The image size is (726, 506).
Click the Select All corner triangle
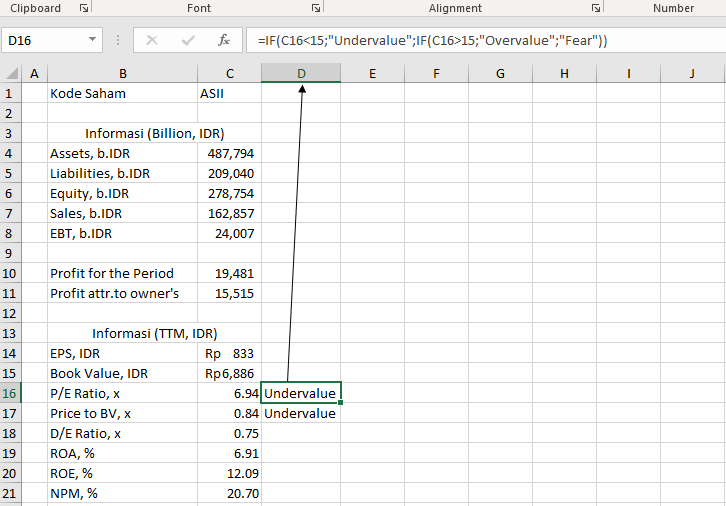click(11, 74)
